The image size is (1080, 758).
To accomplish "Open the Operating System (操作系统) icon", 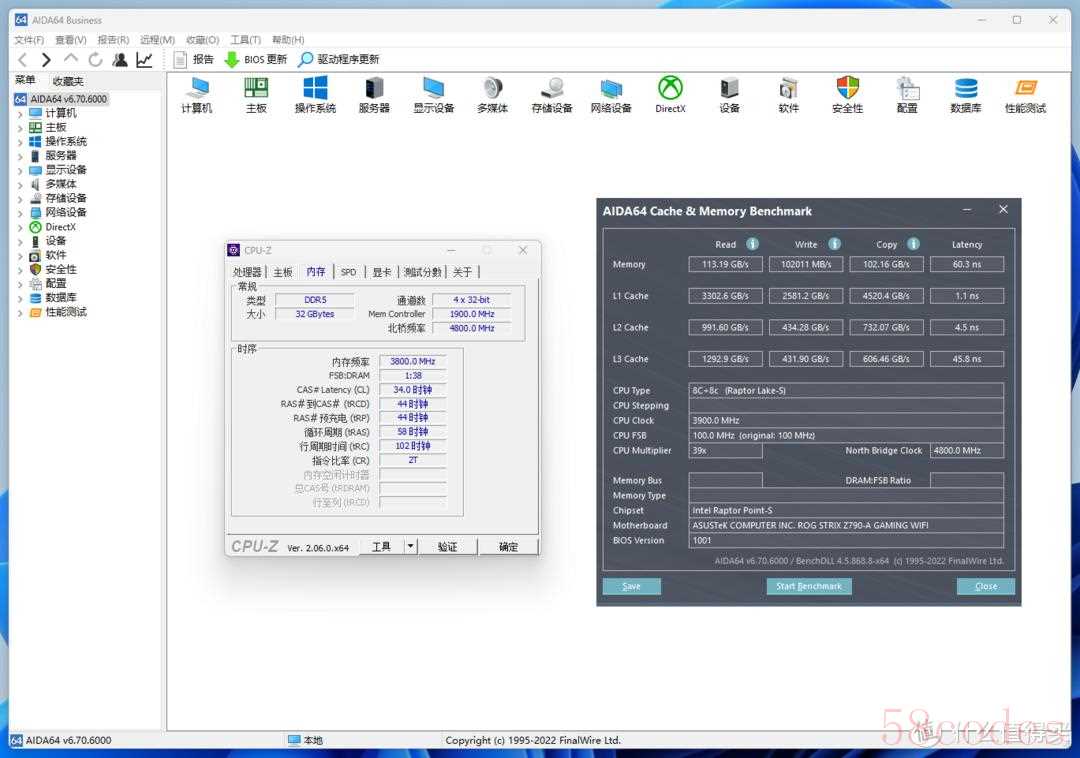I will coord(315,95).
